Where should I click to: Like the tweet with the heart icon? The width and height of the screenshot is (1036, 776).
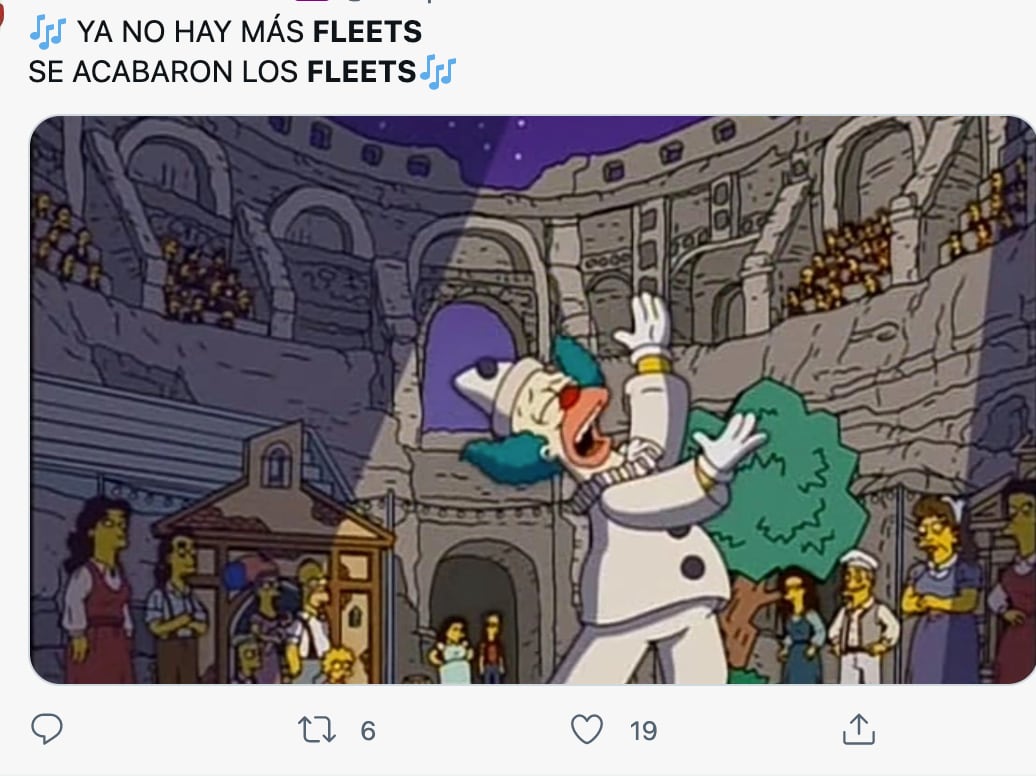587,729
